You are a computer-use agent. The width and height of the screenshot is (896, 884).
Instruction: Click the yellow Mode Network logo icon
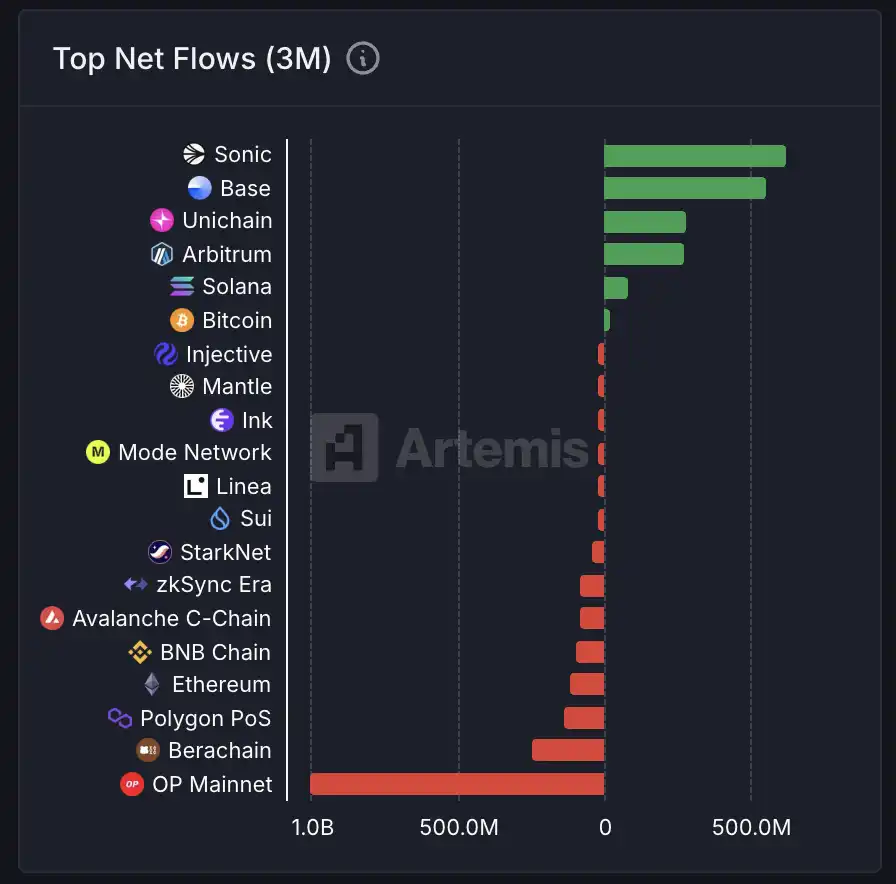tap(98, 452)
